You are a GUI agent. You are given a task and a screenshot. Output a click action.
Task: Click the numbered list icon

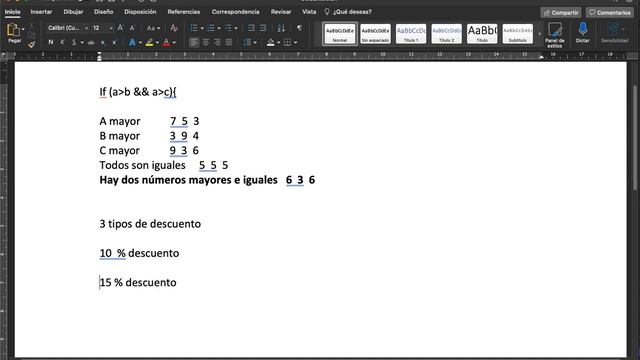point(211,28)
